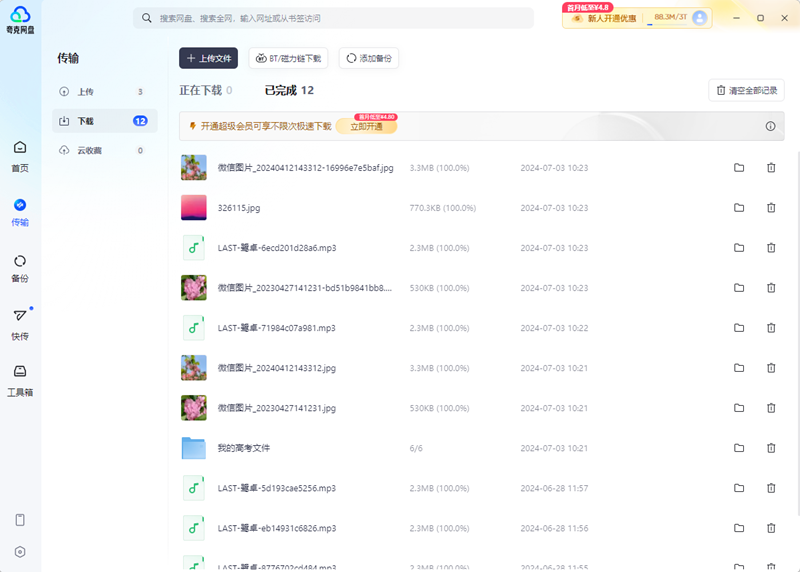Open folder for LAST-凳桌-71984c07a981.mp3
Screen dimensions: 800x572
739,328
